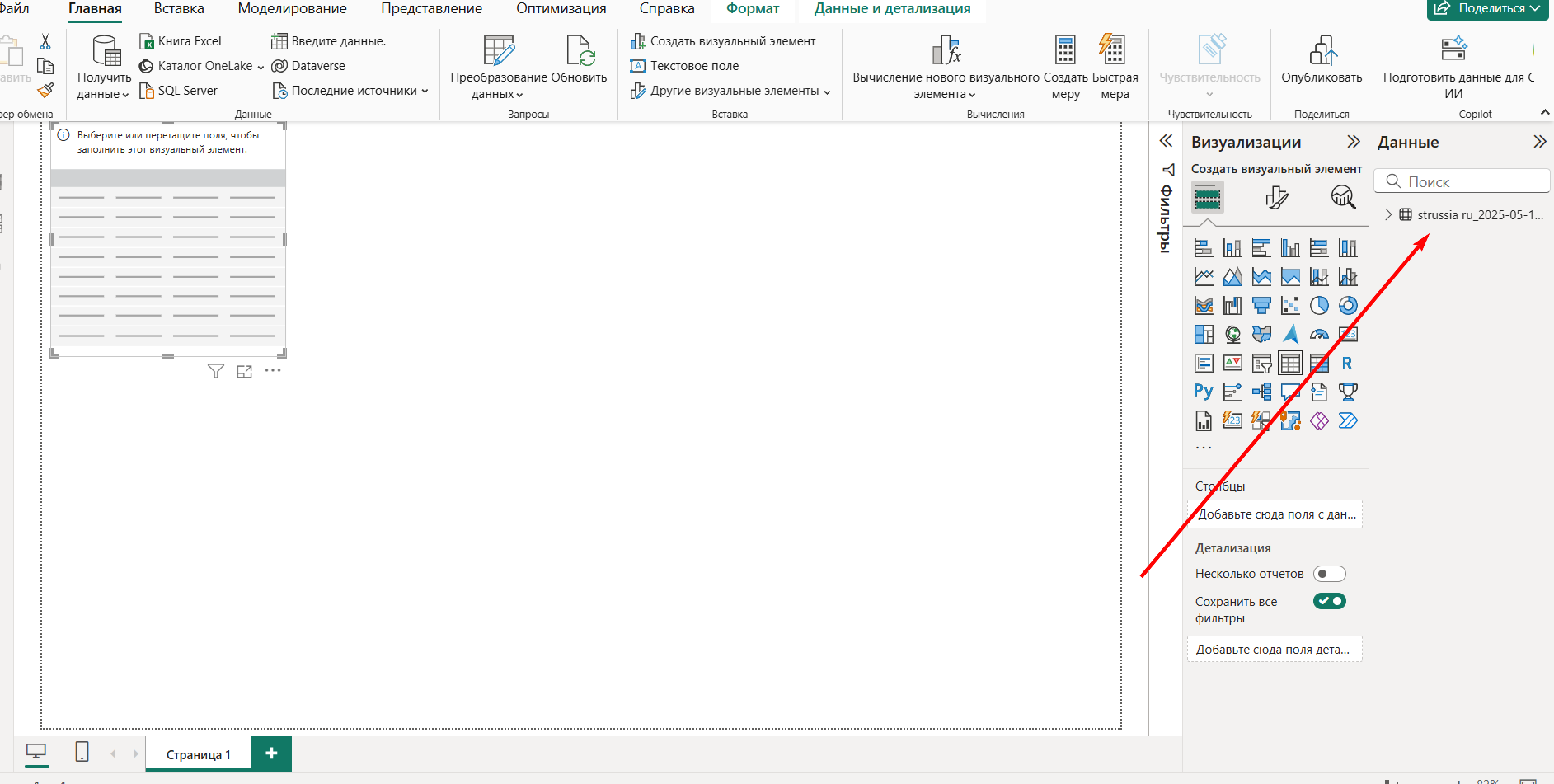The image size is (1554, 784).
Task: Select the gauge visualization
Action: click(1319, 334)
